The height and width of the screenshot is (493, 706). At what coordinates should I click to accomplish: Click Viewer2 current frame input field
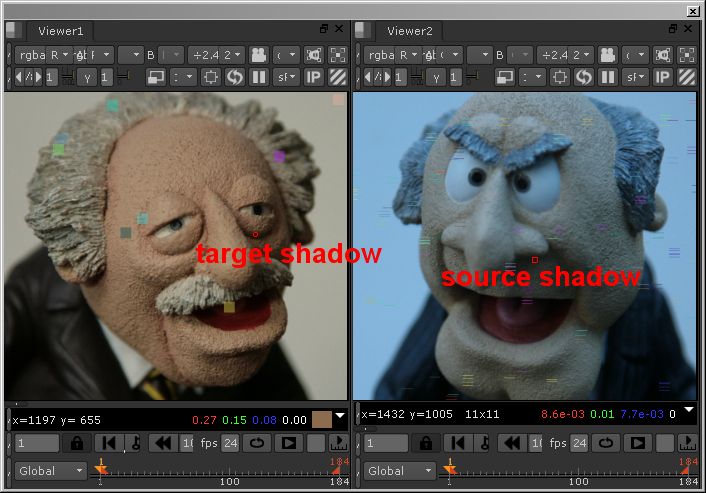(386, 443)
